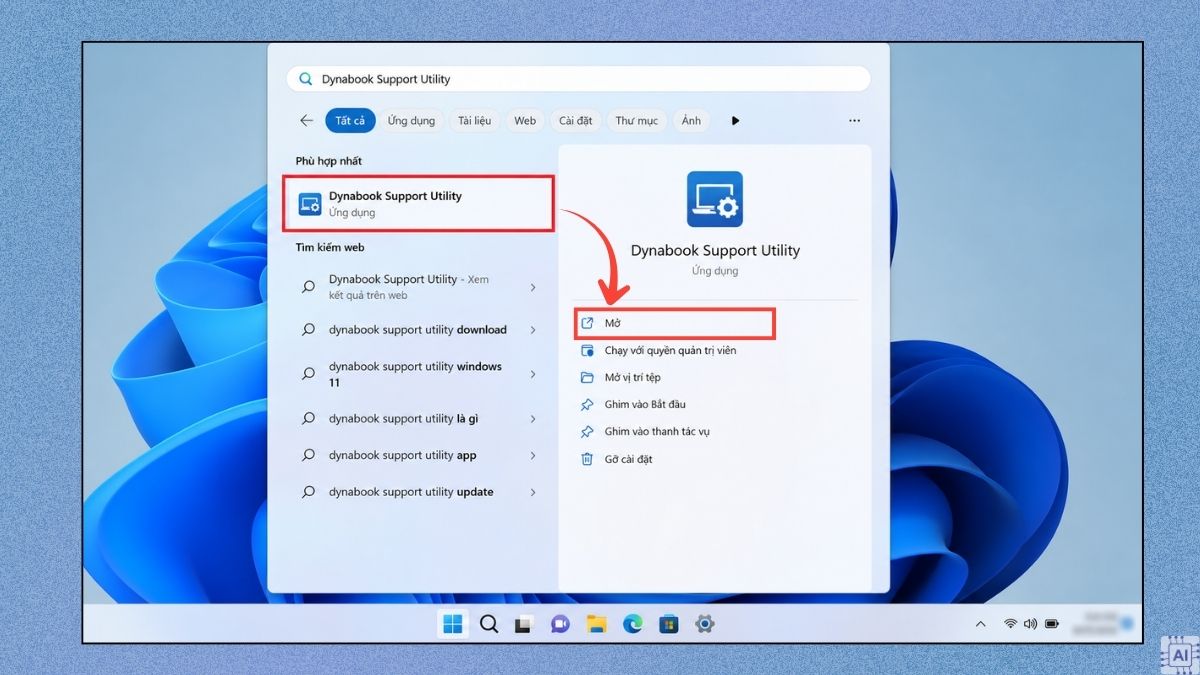
Task: Open the Windows Start button on taskbar
Action: [x=453, y=624]
